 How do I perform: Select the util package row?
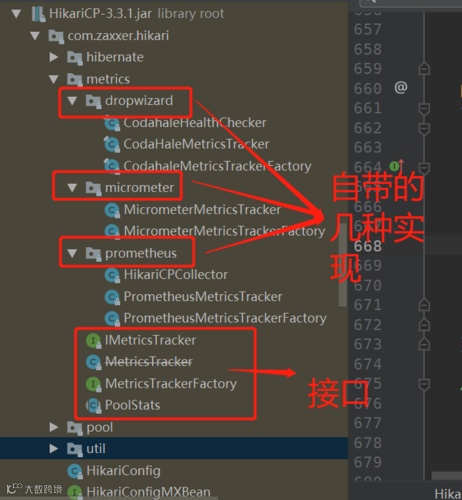[174, 449]
